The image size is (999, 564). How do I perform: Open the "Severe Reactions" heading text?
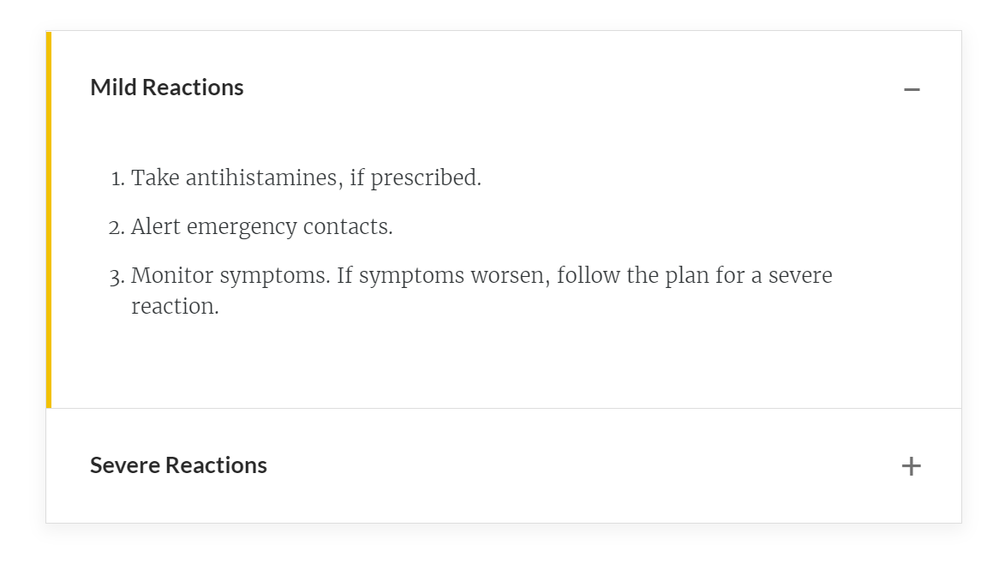coord(178,466)
